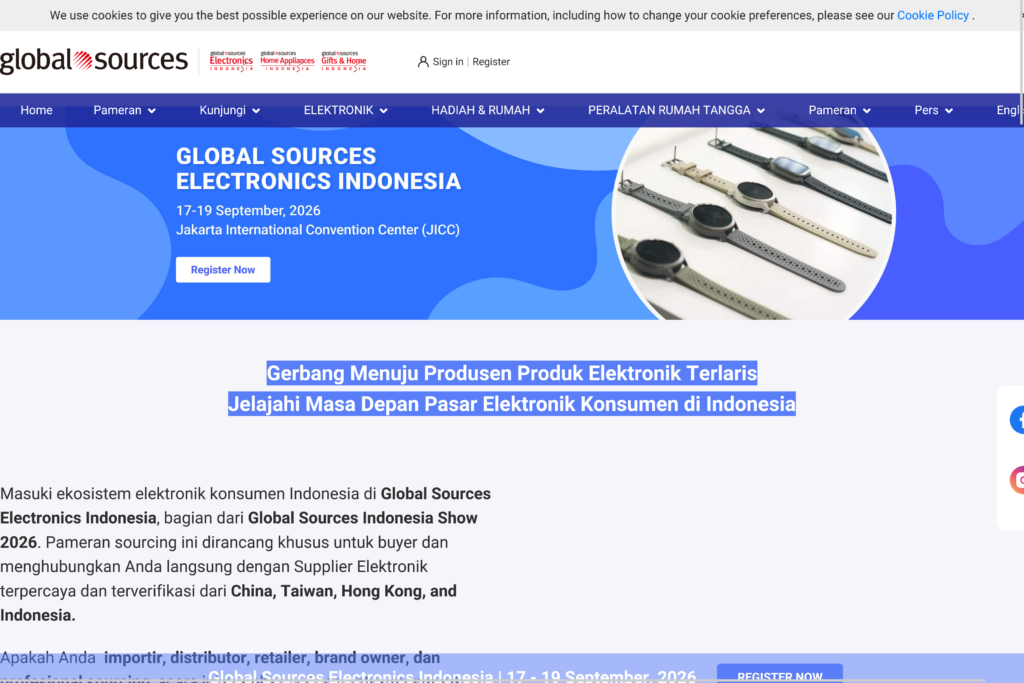Image resolution: width=1024 pixels, height=683 pixels.
Task: Expand the Kunjungi dropdown menu
Action: [229, 110]
